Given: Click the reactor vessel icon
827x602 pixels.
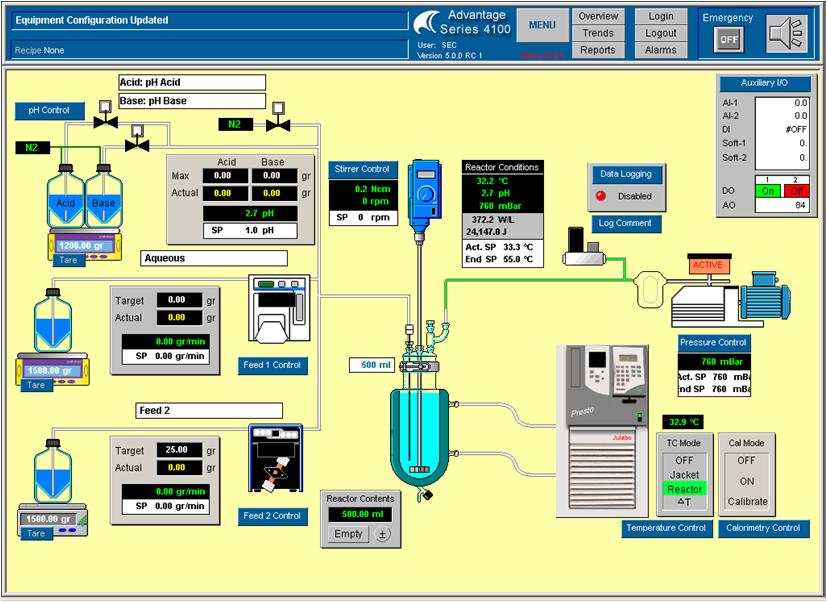Looking at the screenshot, I should click(420, 438).
